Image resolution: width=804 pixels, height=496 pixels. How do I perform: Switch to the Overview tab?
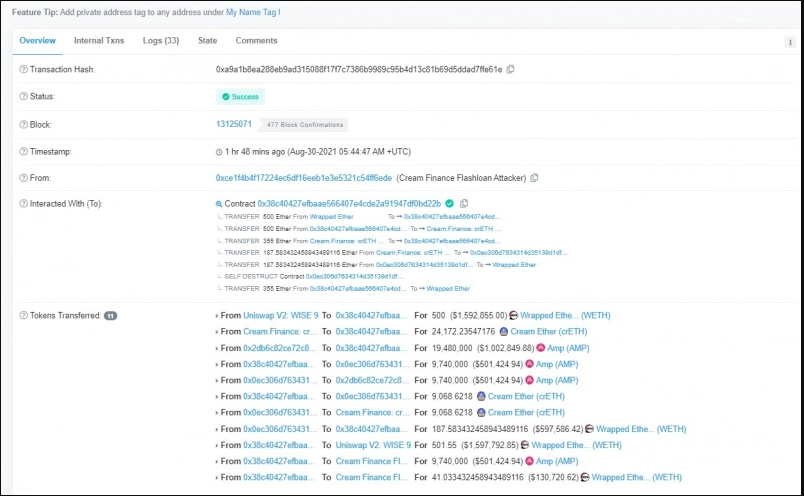[x=37, y=41]
